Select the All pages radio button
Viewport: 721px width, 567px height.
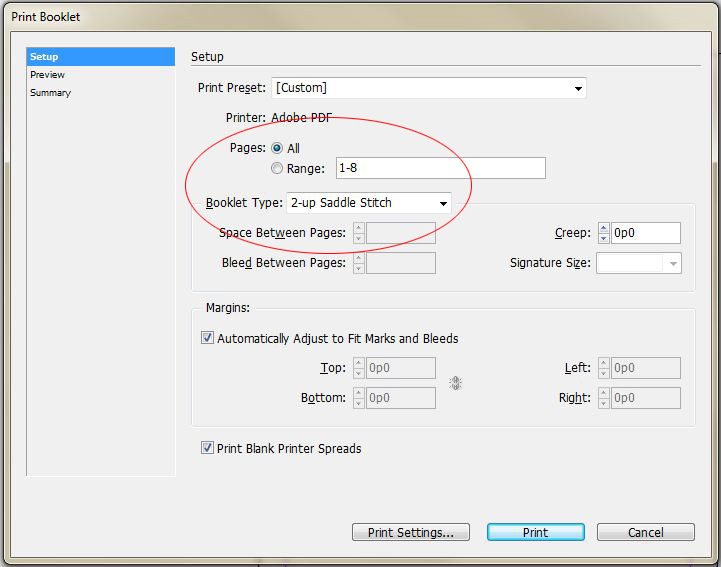tap(277, 148)
